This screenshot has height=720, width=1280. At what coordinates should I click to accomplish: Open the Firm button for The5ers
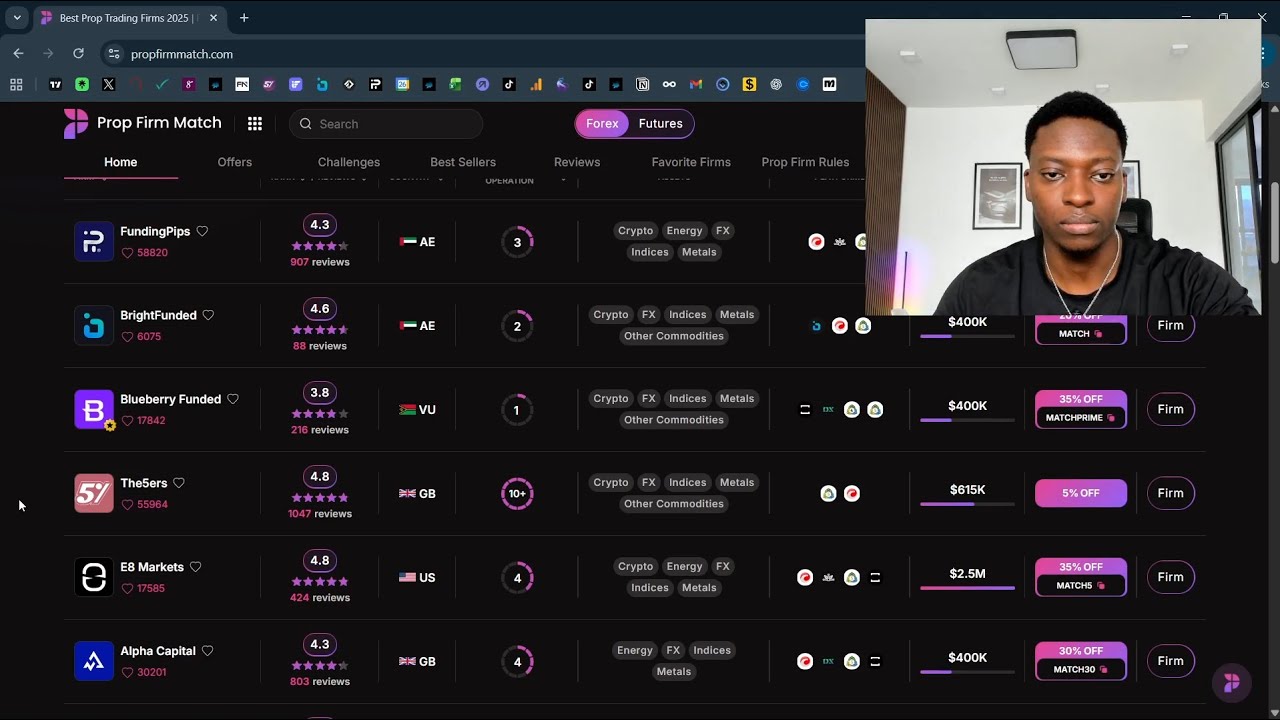click(1170, 493)
